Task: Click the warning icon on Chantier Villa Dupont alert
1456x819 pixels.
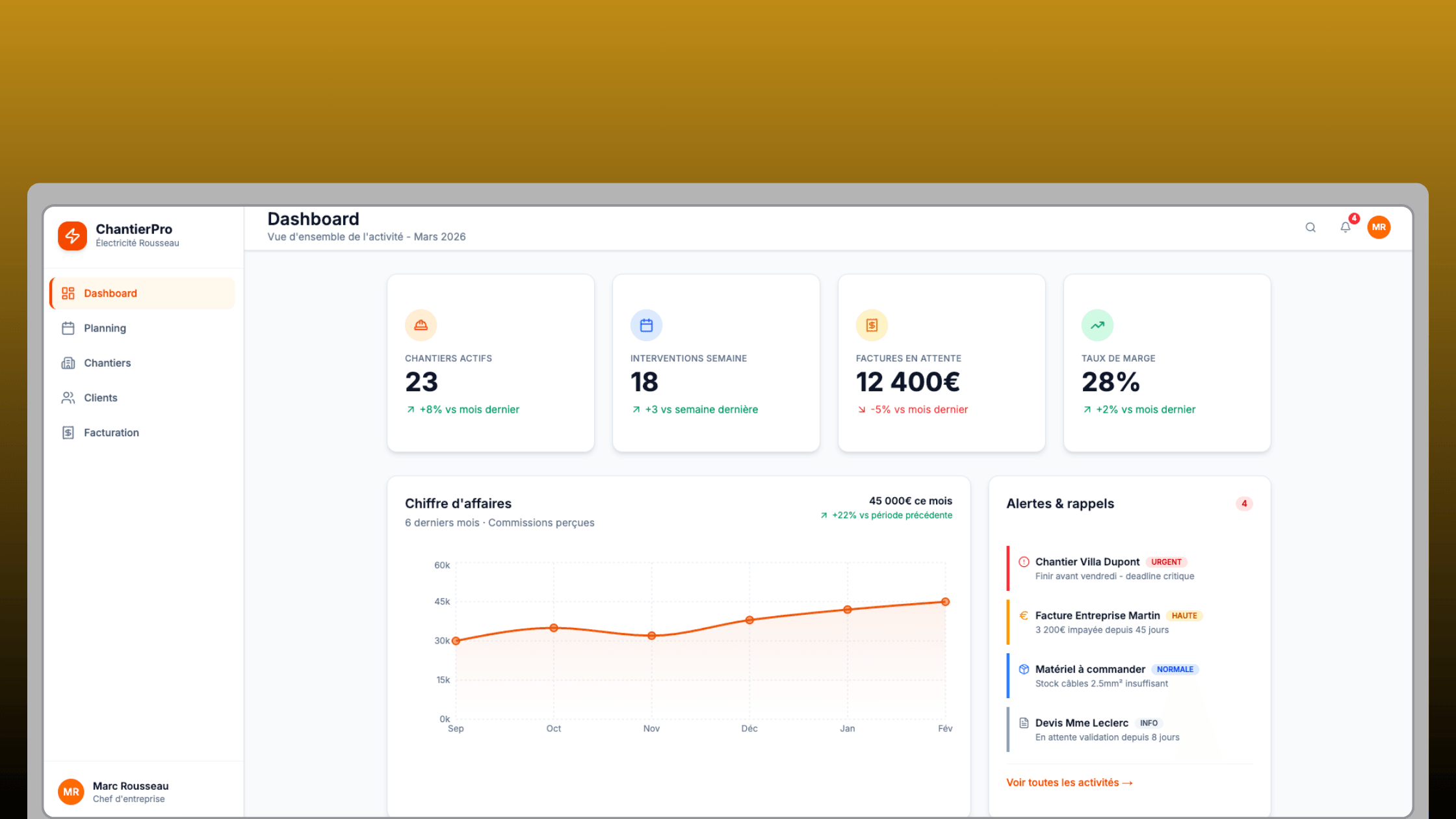Action: (1023, 561)
